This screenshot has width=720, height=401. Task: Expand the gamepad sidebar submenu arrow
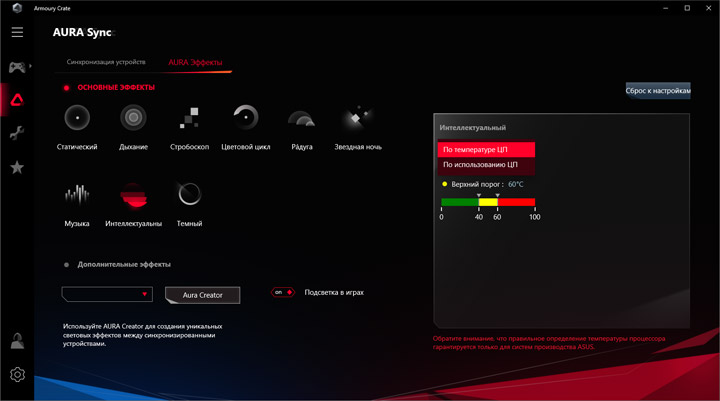coord(30,66)
